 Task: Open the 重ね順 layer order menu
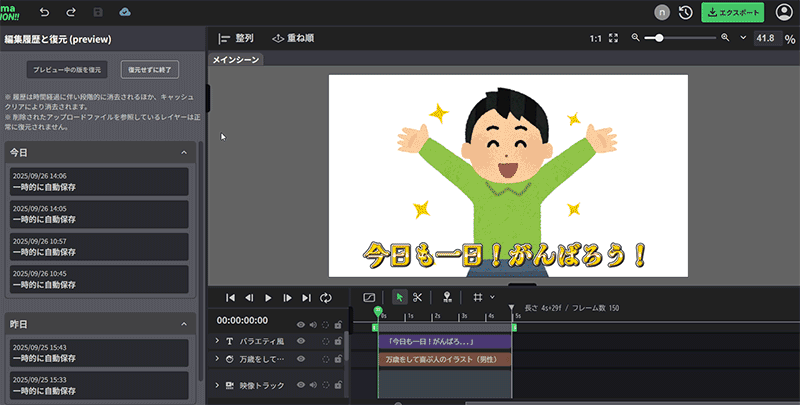291,38
